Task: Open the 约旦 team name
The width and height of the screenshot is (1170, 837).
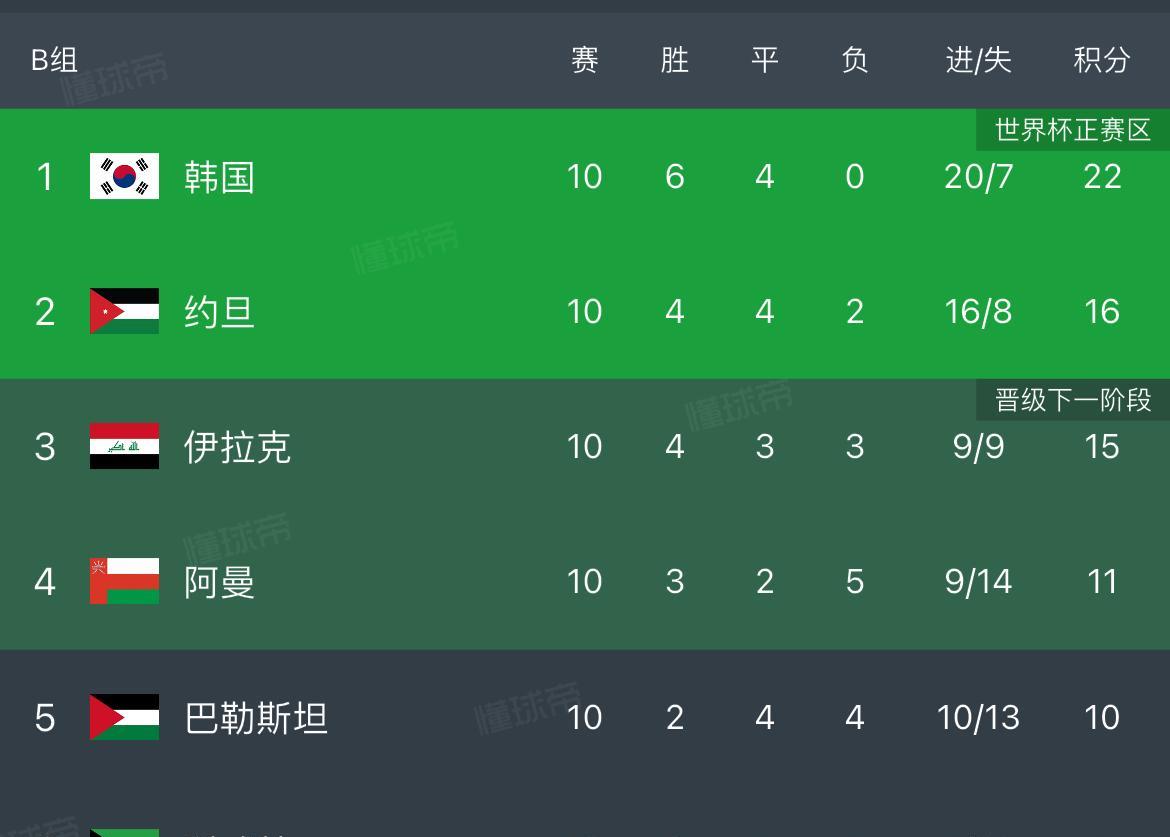Action: [x=219, y=312]
